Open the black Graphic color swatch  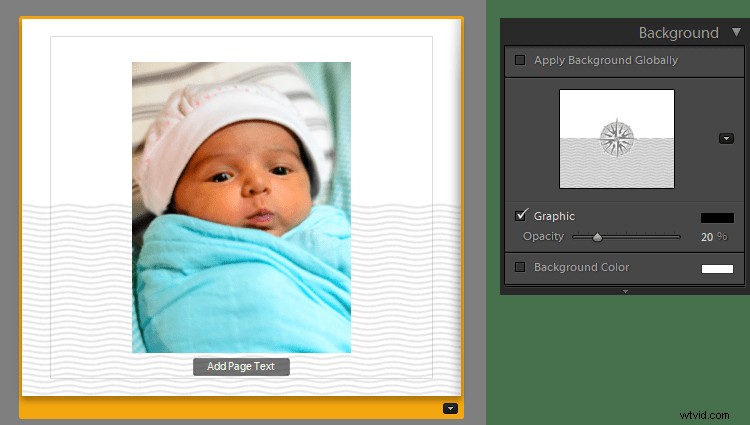tap(717, 218)
